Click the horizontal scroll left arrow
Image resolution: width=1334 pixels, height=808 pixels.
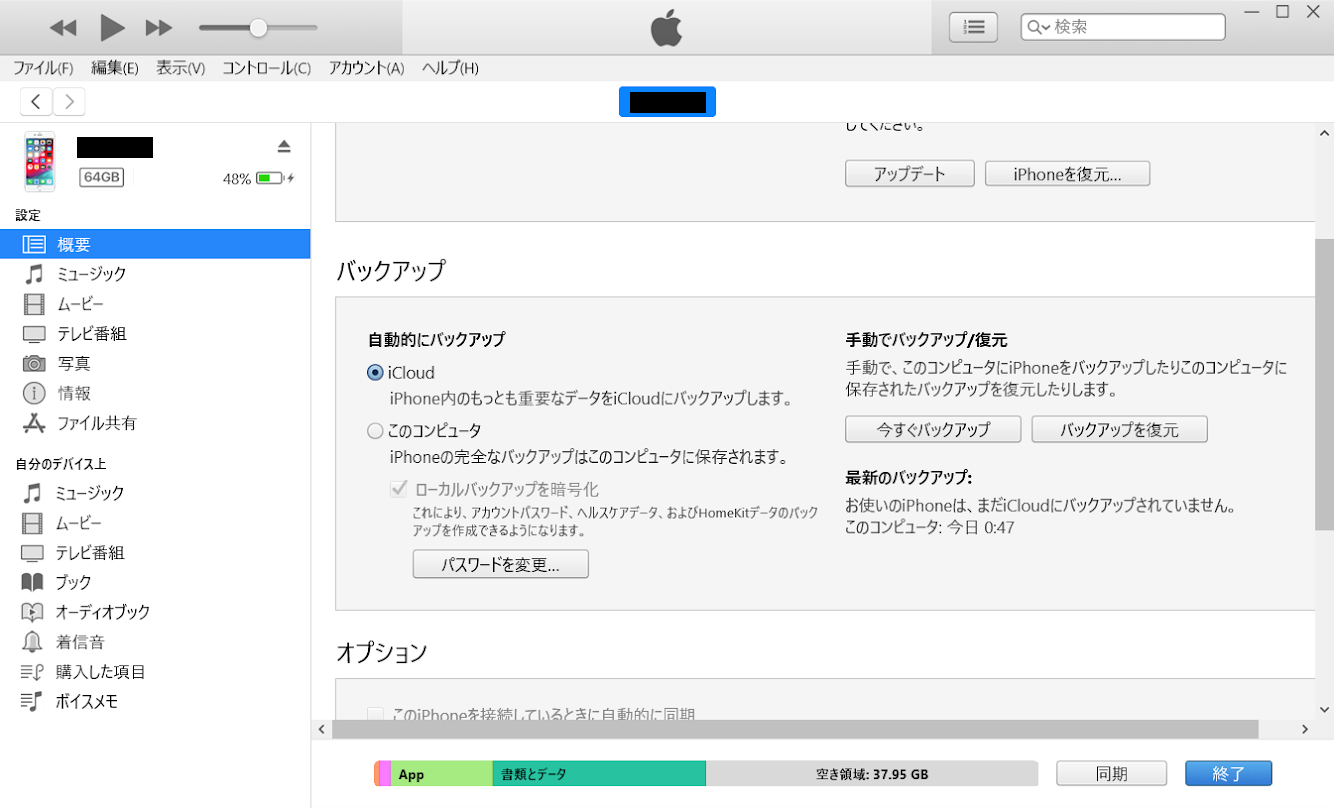tap(323, 730)
